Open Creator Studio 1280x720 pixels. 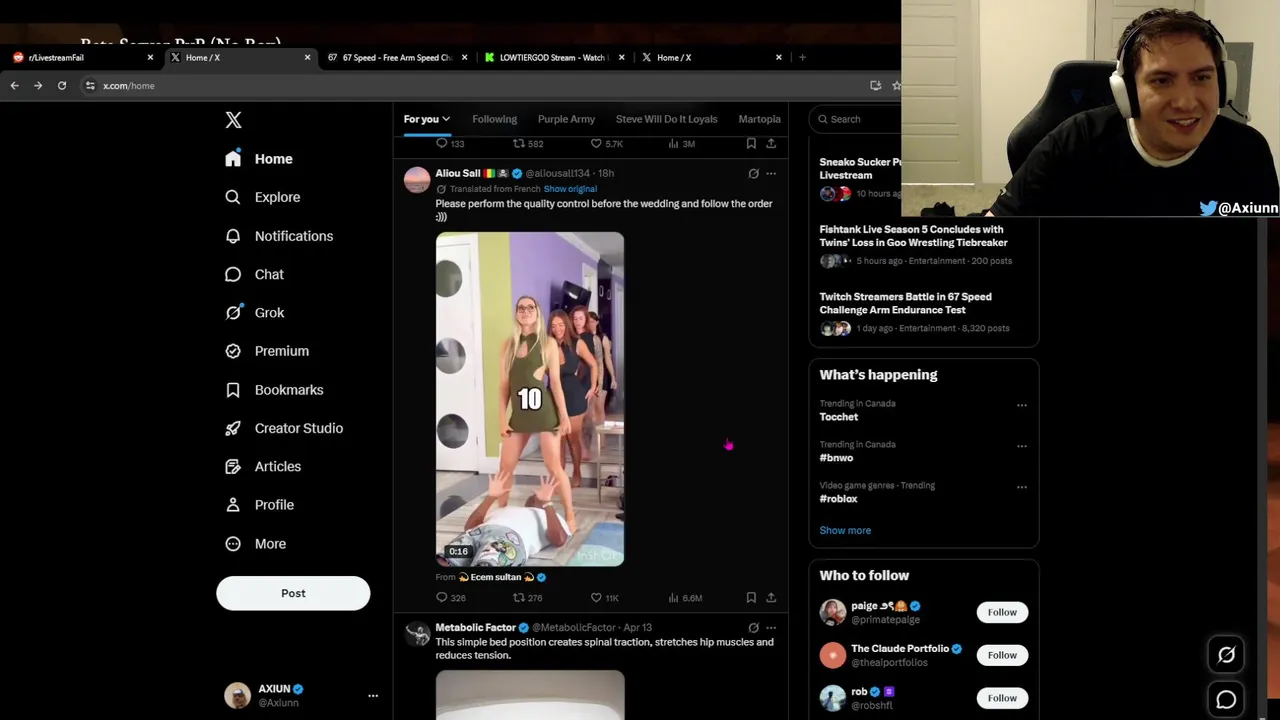point(284,428)
